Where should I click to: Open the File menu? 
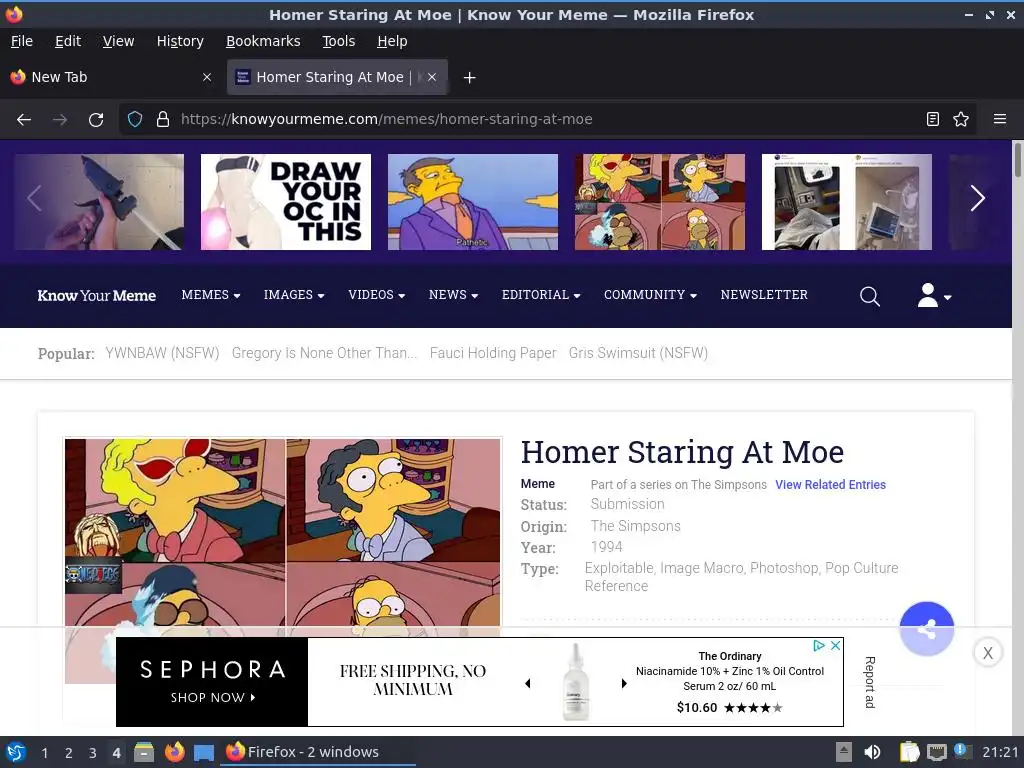pyautogui.click(x=22, y=41)
